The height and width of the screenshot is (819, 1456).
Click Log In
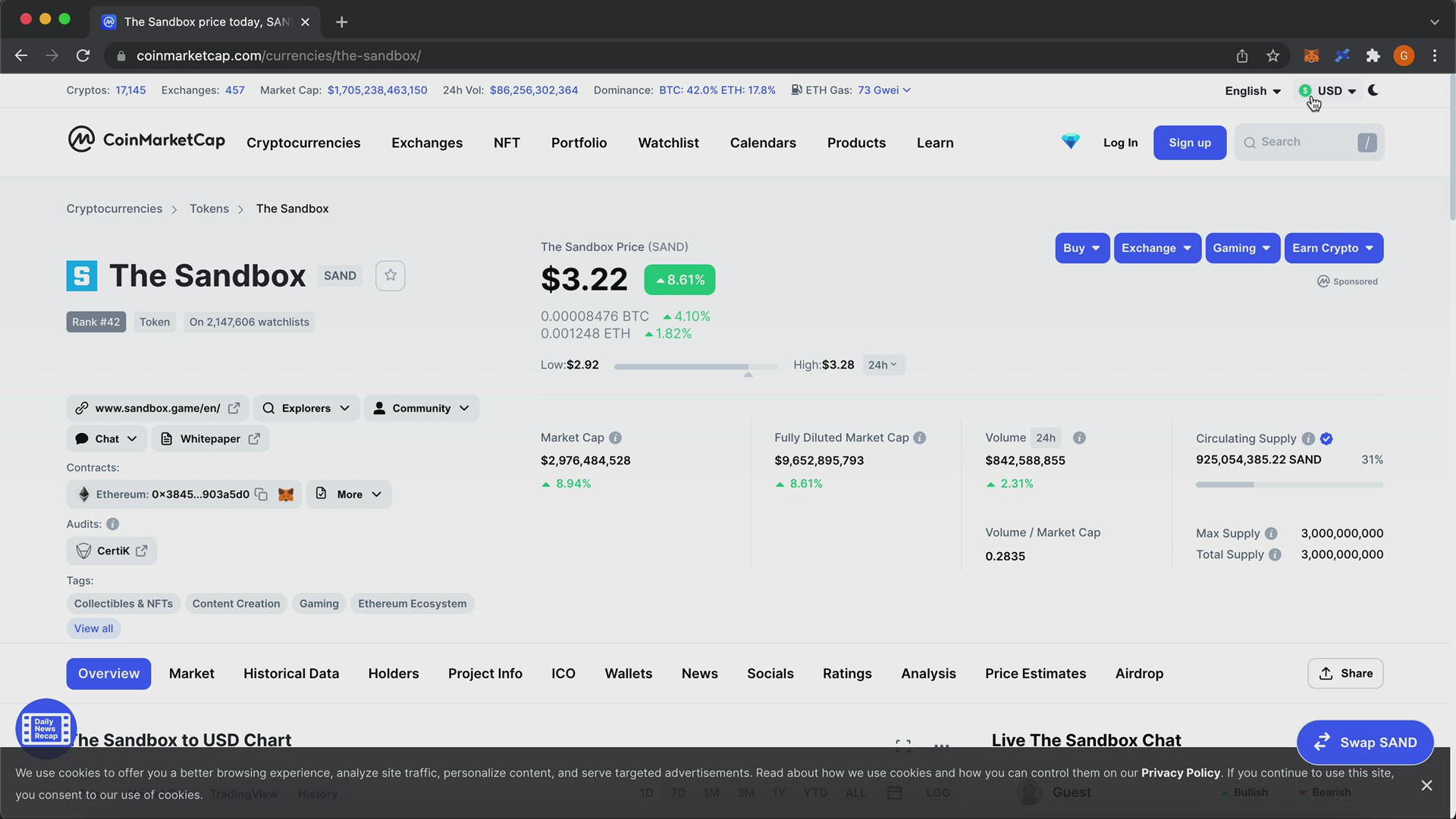point(1120,143)
